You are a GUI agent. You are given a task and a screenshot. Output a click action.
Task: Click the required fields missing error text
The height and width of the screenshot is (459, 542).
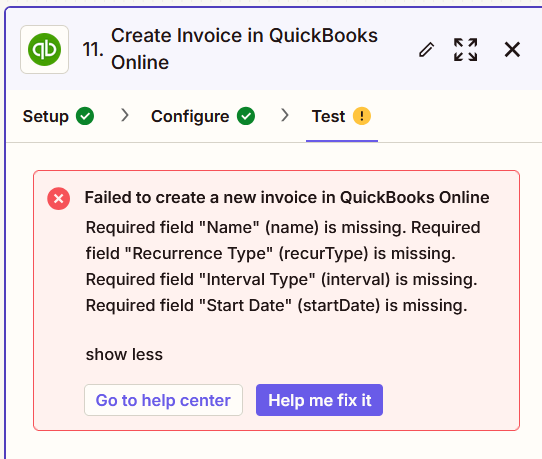tap(283, 266)
